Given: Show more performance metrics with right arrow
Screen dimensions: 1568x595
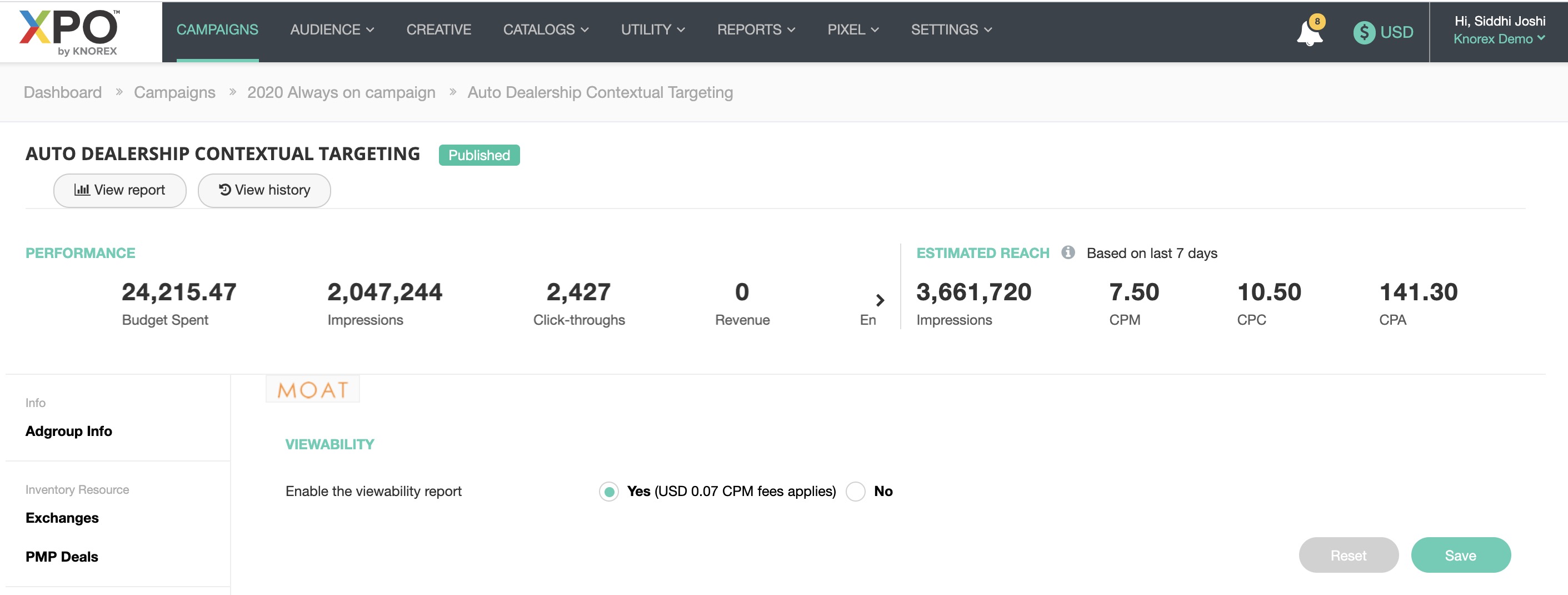Looking at the screenshot, I should tap(880, 300).
